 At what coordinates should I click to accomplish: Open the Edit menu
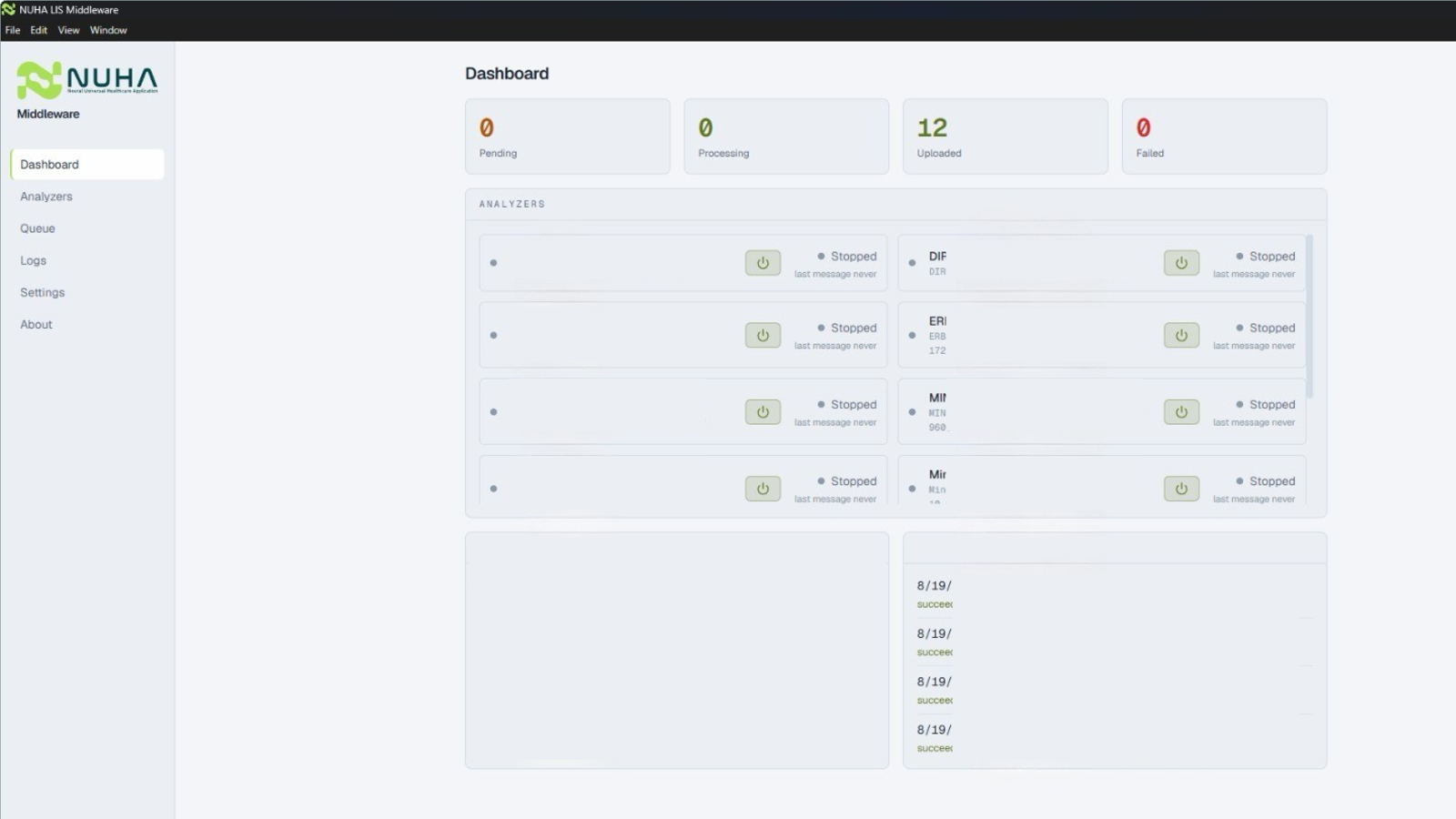point(38,30)
